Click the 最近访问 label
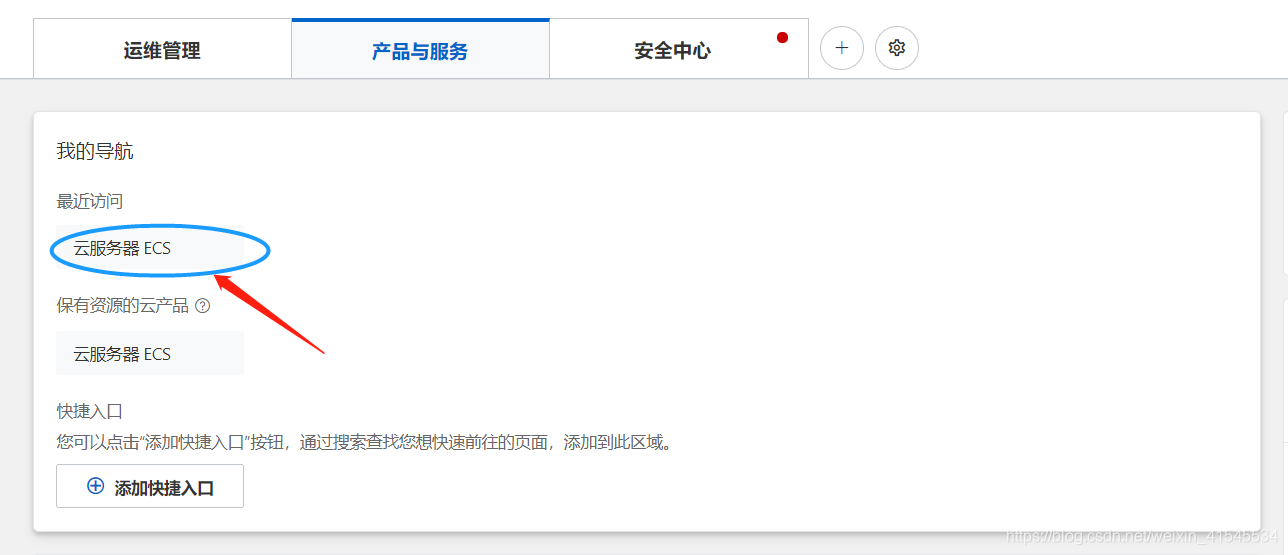The height and width of the screenshot is (555, 1288). click(x=90, y=202)
